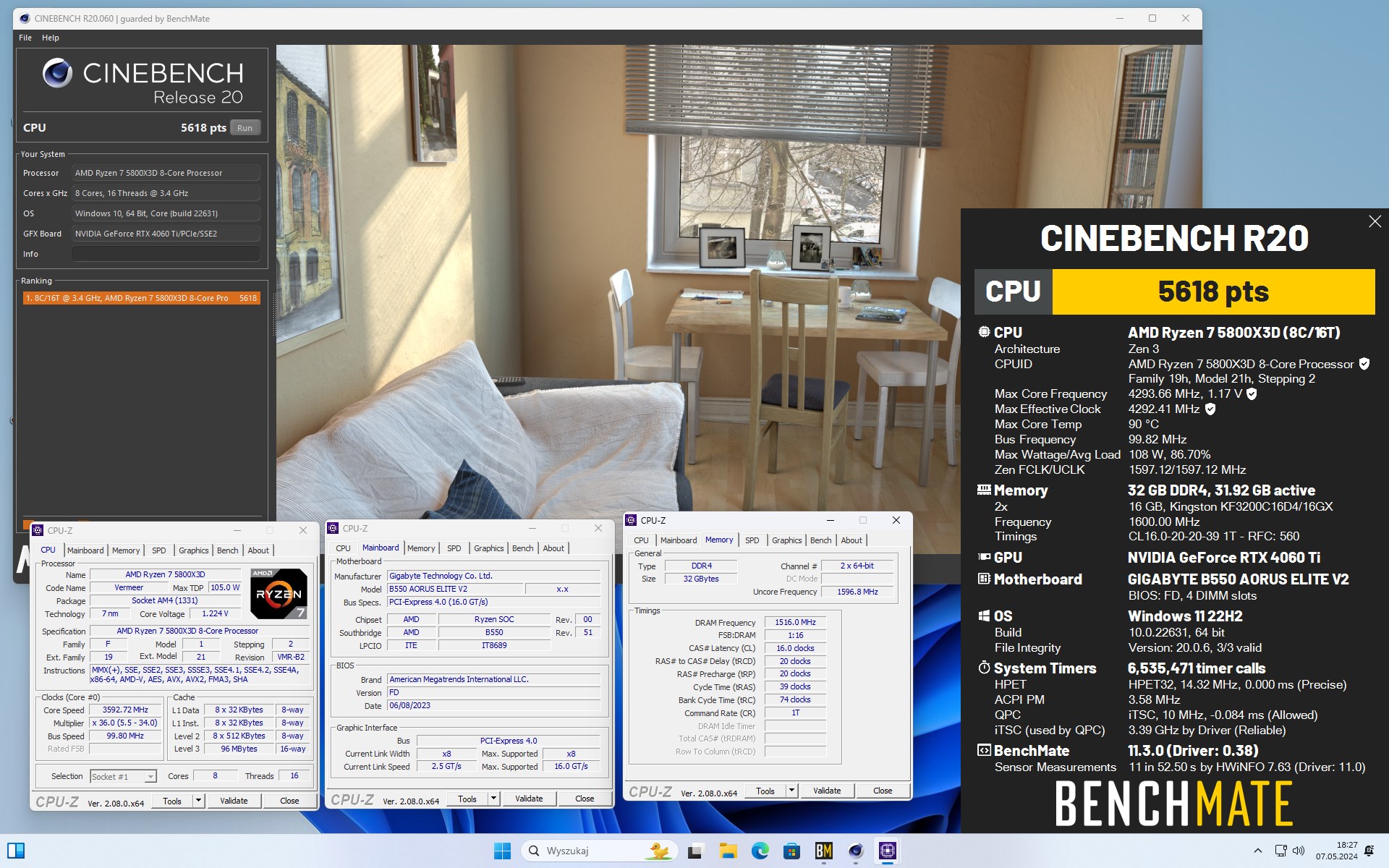Click Close button in left CPU-Z window
This screenshot has width=1389, height=868.
pyautogui.click(x=289, y=801)
